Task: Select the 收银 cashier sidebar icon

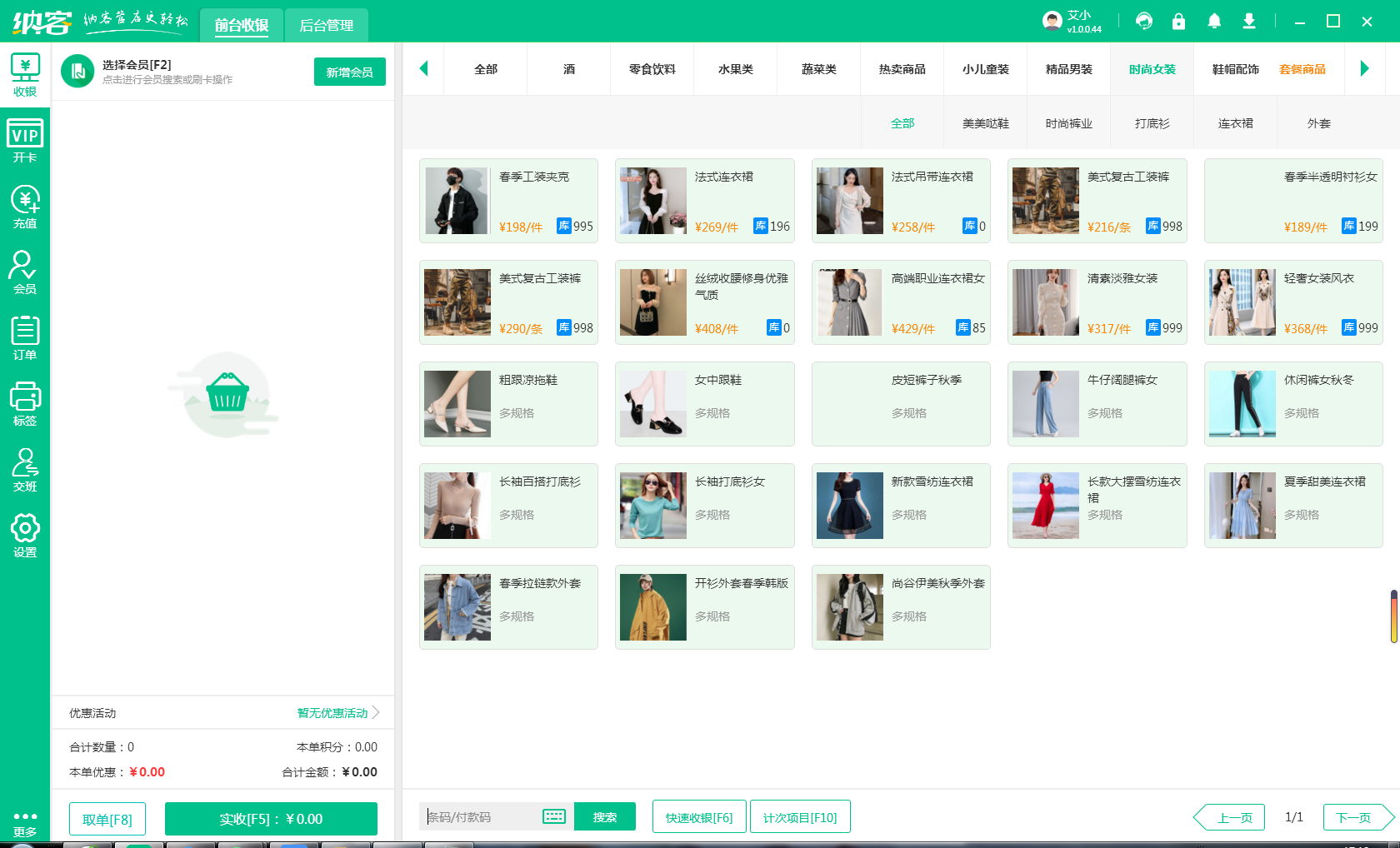Action: tap(25, 75)
